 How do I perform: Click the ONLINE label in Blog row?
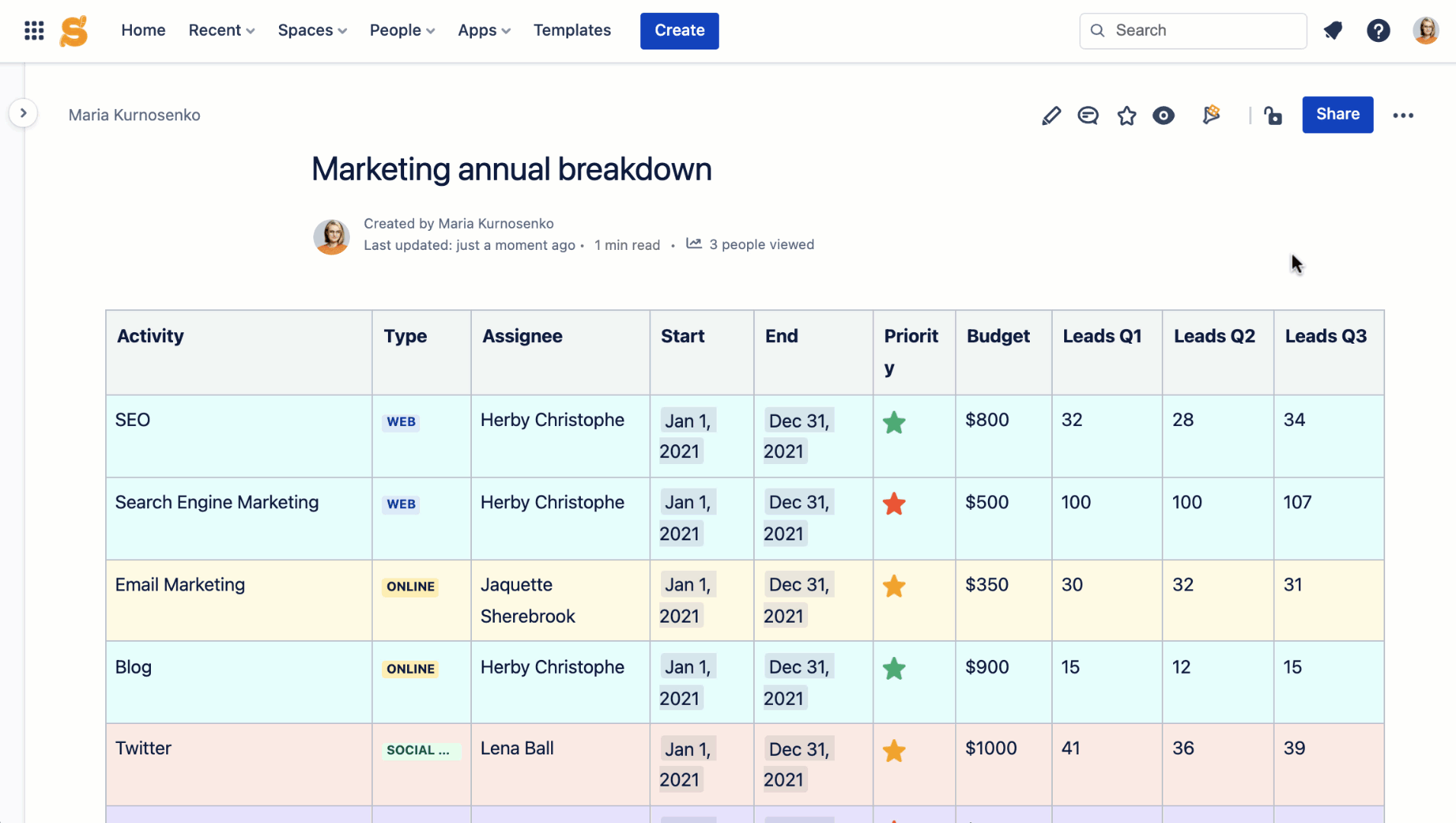[410, 668]
